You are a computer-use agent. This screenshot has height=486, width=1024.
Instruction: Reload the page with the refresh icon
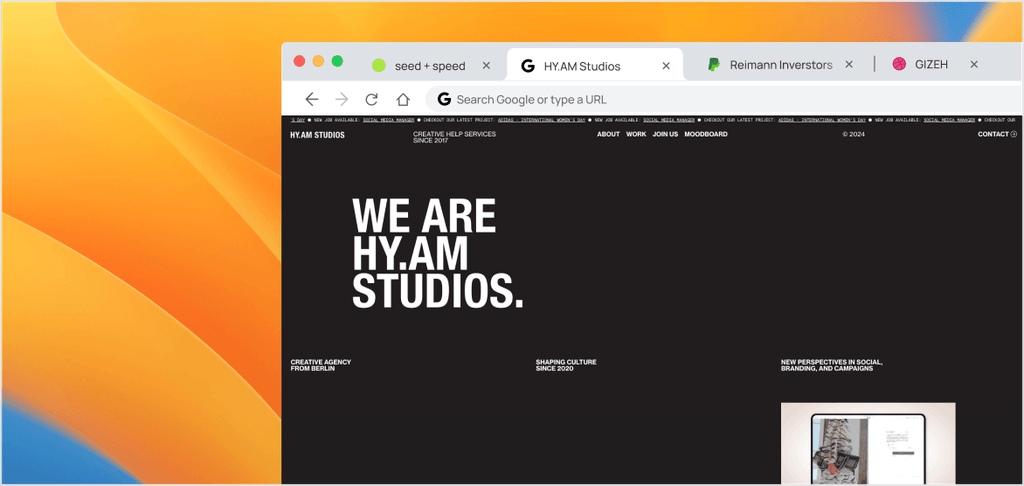(372, 99)
